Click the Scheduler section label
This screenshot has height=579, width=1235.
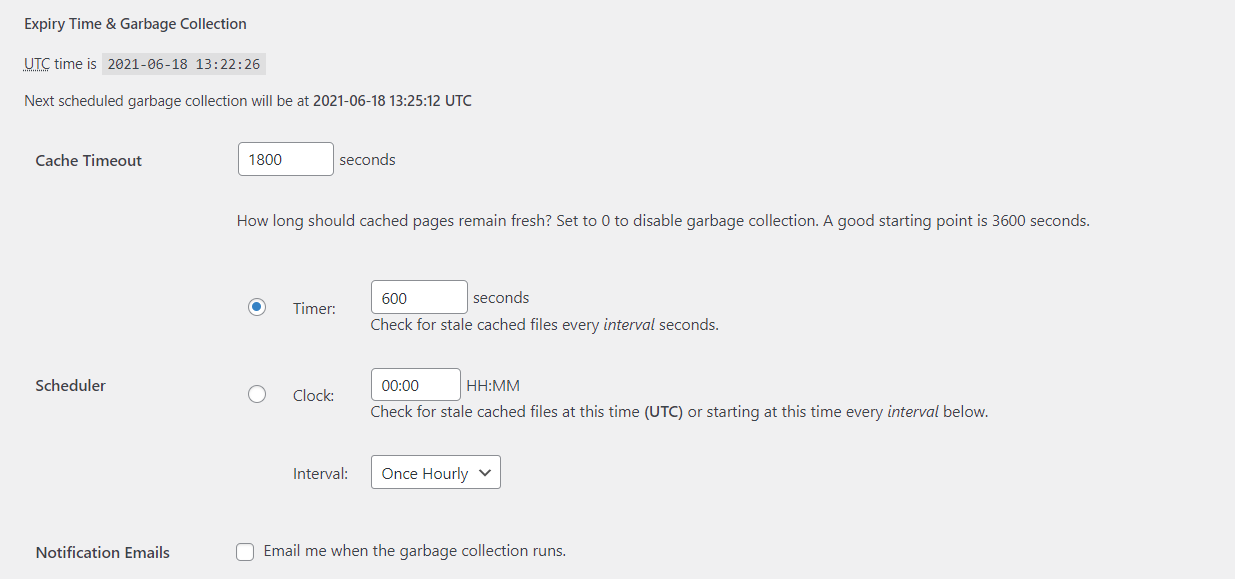70,385
